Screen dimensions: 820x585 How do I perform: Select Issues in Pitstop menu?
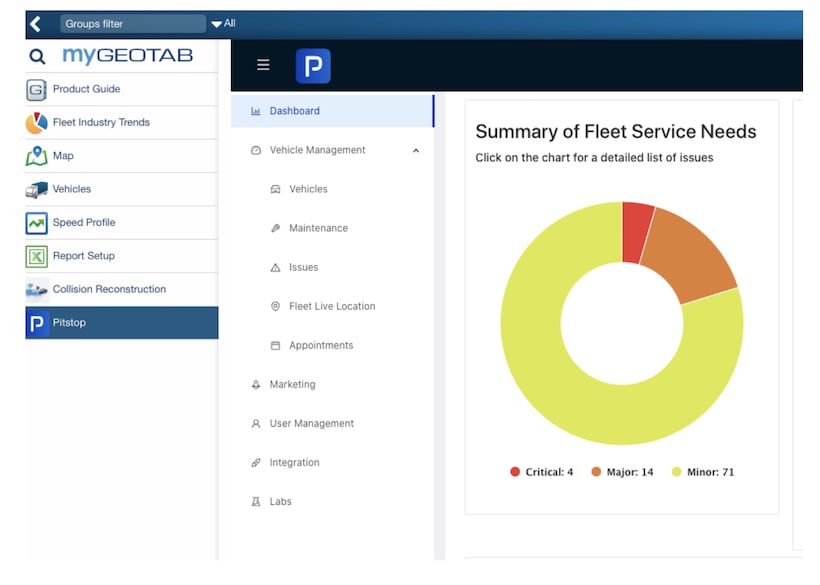point(303,267)
